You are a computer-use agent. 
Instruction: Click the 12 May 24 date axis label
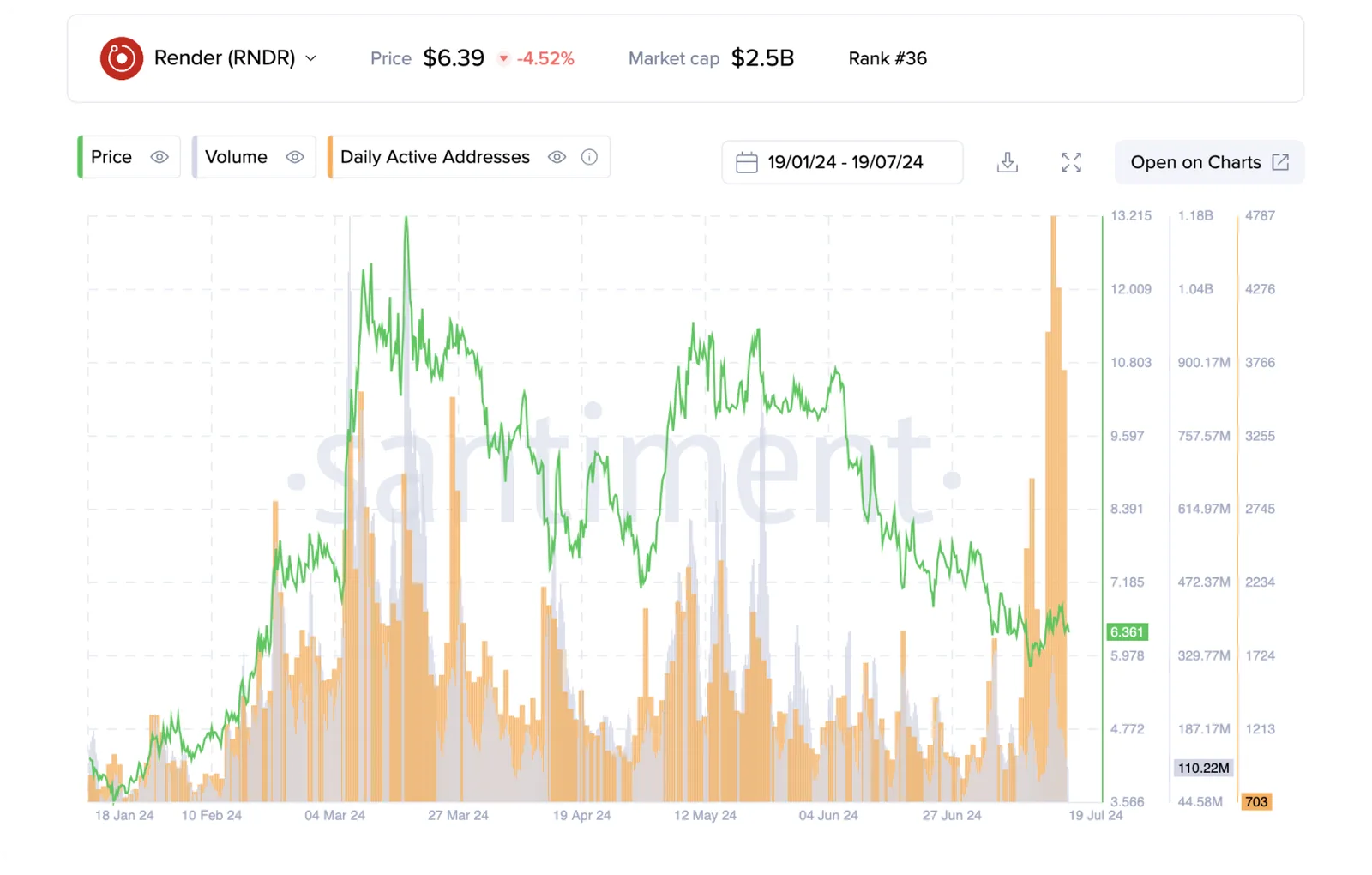pyautogui.click(x=705, y=816)
